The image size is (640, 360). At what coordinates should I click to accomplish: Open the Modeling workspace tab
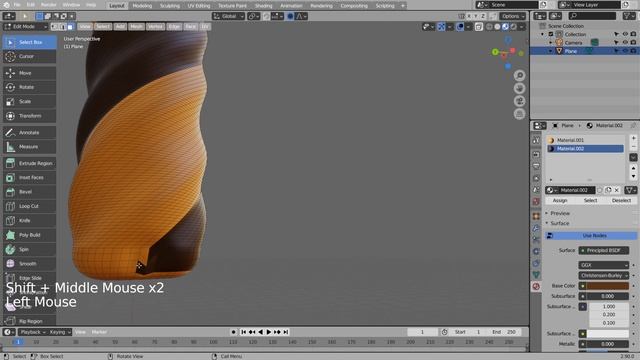[x=142, y=6]
